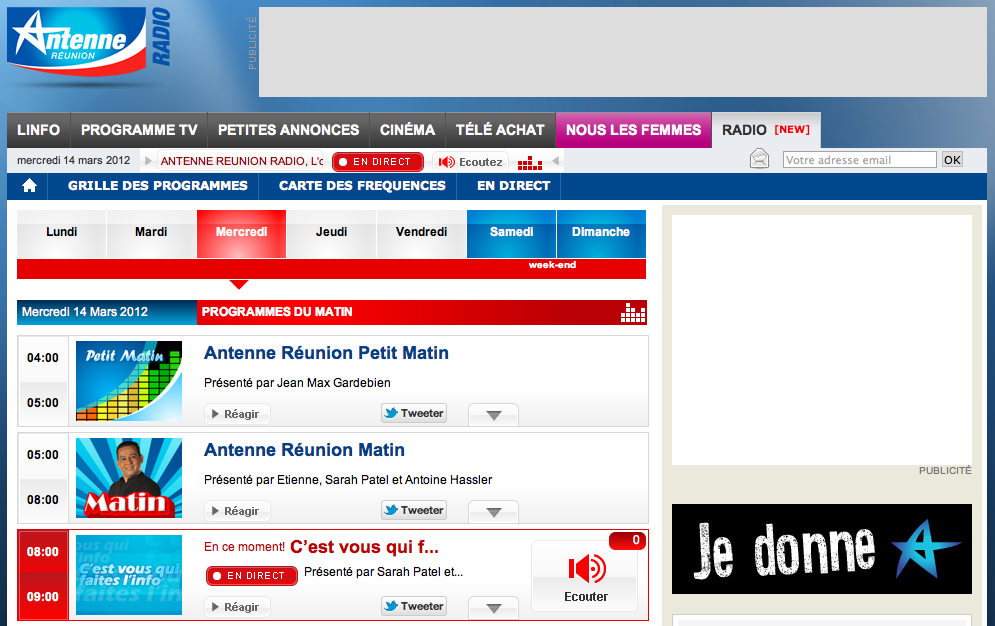Open Antenne Réunion Petit Matin title link
The width and height of the screenshot is (995, 626).
tap(326, 353)
